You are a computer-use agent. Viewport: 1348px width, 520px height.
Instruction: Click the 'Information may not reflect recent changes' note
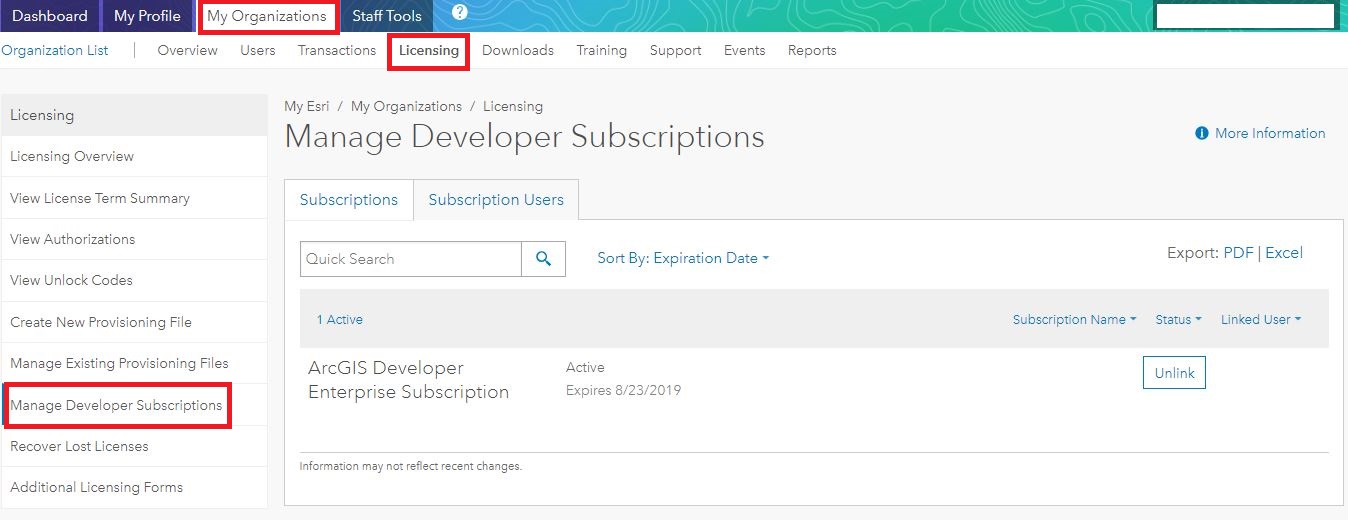click(411, 466)
